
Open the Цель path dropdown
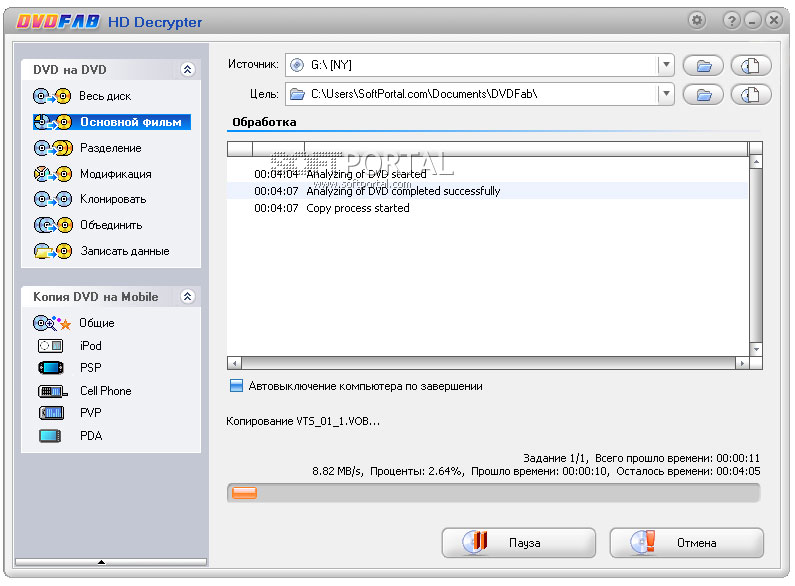click(x=666, y=94)
